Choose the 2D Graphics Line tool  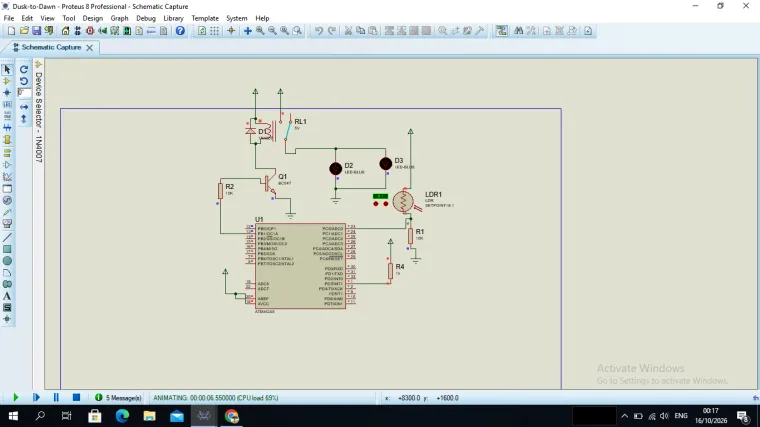pos(7,237)
